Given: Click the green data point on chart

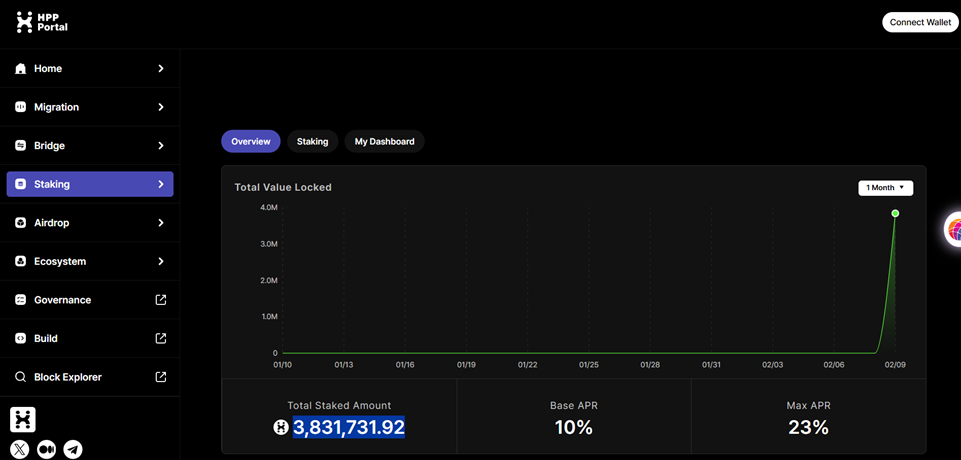Looking at the screenshot, I should tap(895, 213).
